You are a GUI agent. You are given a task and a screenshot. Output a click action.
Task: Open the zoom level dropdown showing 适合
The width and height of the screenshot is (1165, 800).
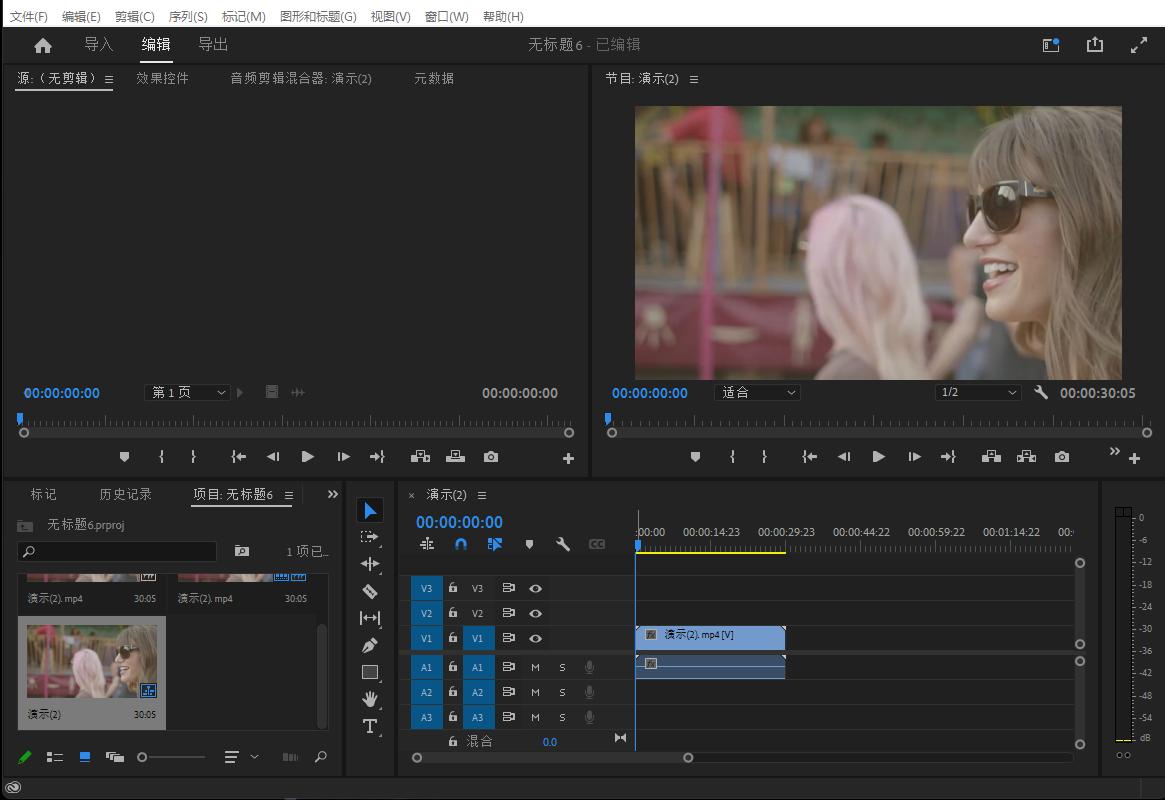click(x=759, y=393)
